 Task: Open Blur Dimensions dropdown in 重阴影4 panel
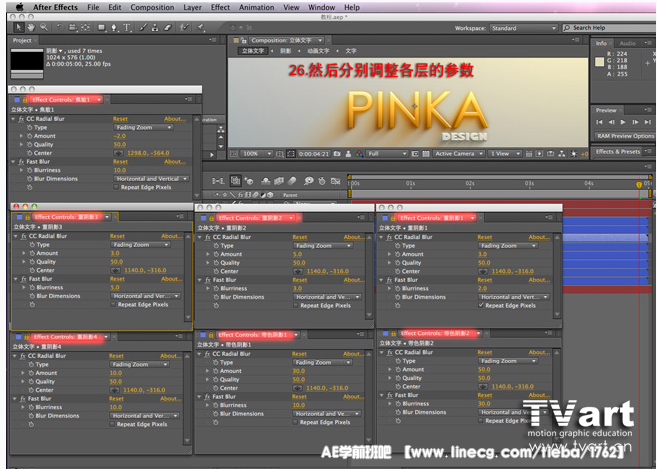144,416
